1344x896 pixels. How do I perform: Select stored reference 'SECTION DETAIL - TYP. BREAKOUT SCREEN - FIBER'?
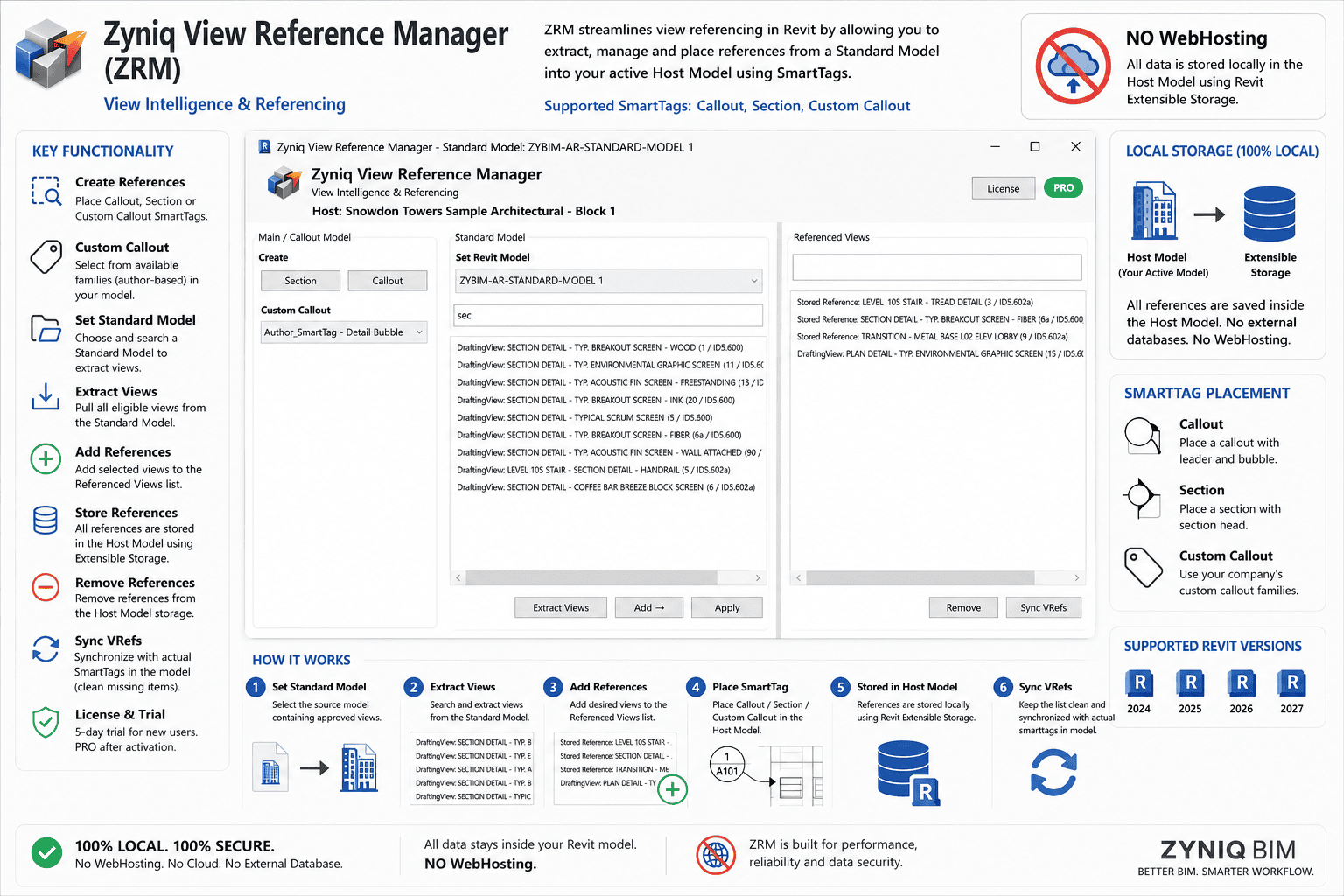938,319
